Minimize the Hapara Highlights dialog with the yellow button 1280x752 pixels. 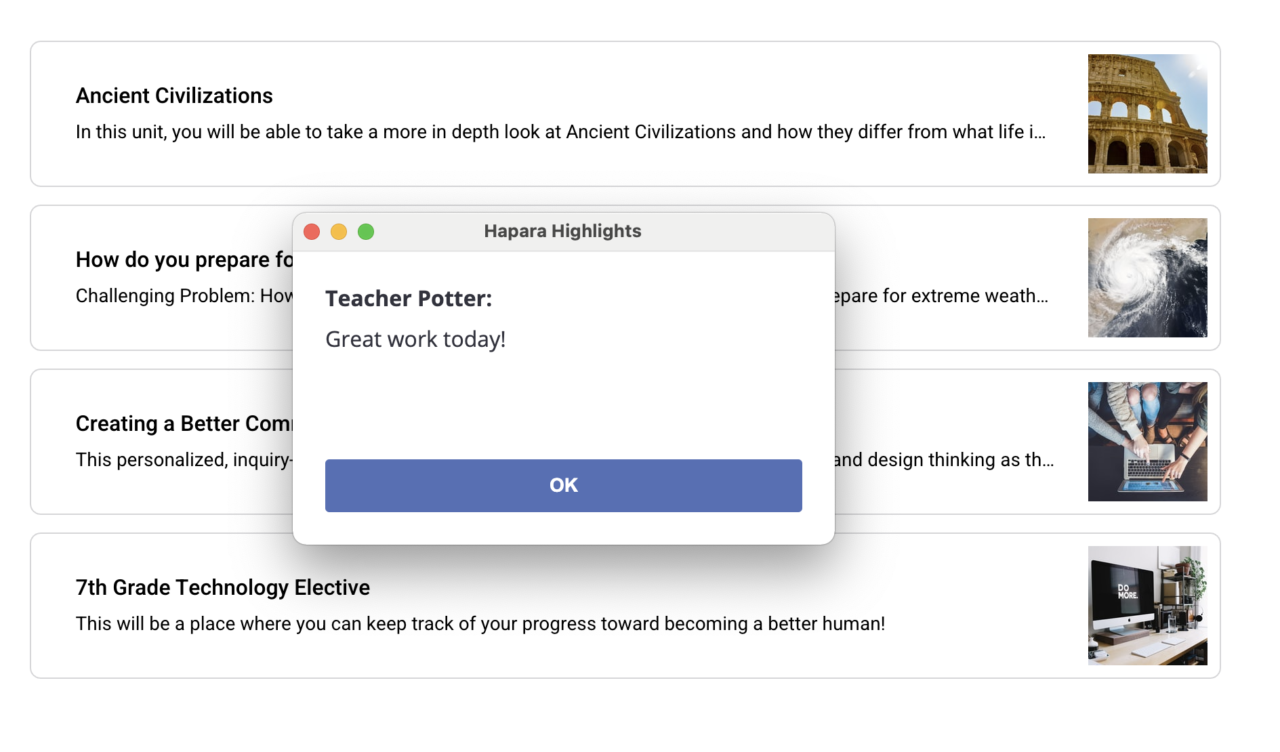(339, 232)
